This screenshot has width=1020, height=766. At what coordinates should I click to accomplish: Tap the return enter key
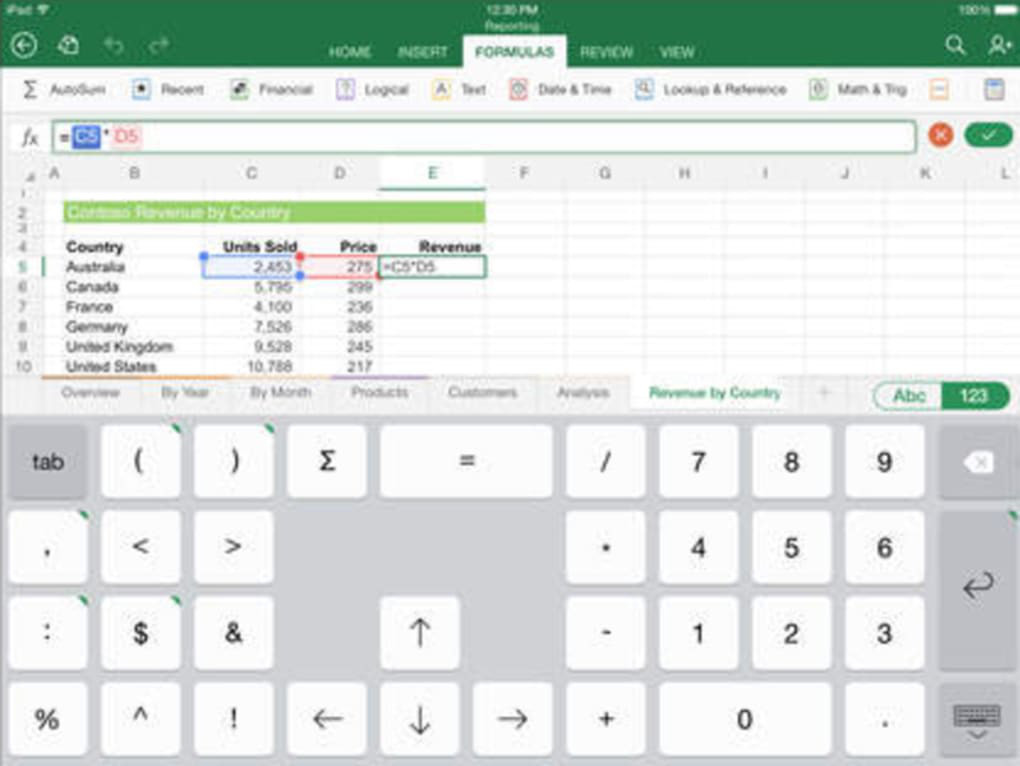tap(977, 590)
